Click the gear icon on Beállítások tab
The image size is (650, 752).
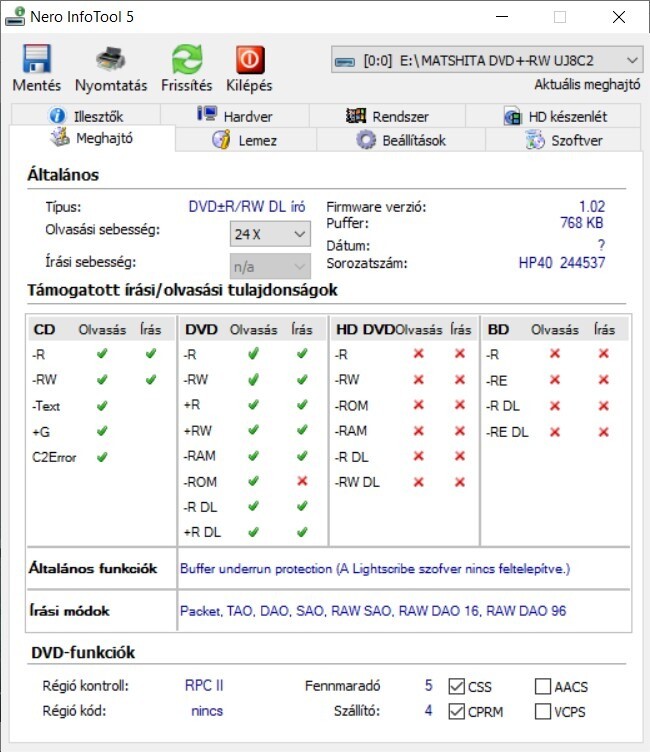click(x=366, y=140)
